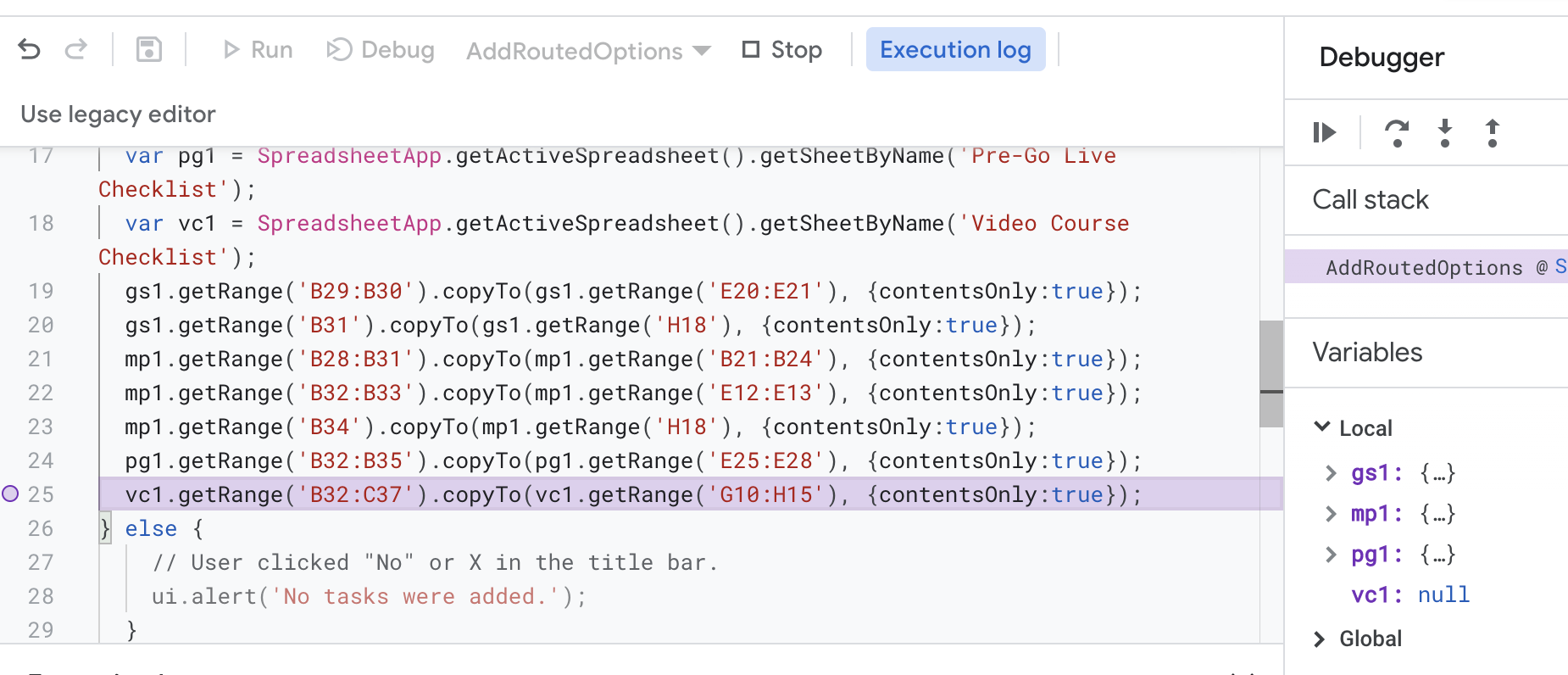1568x675 pixels.
Task: Open the Execution log
Action: click(x=955, y=50)
